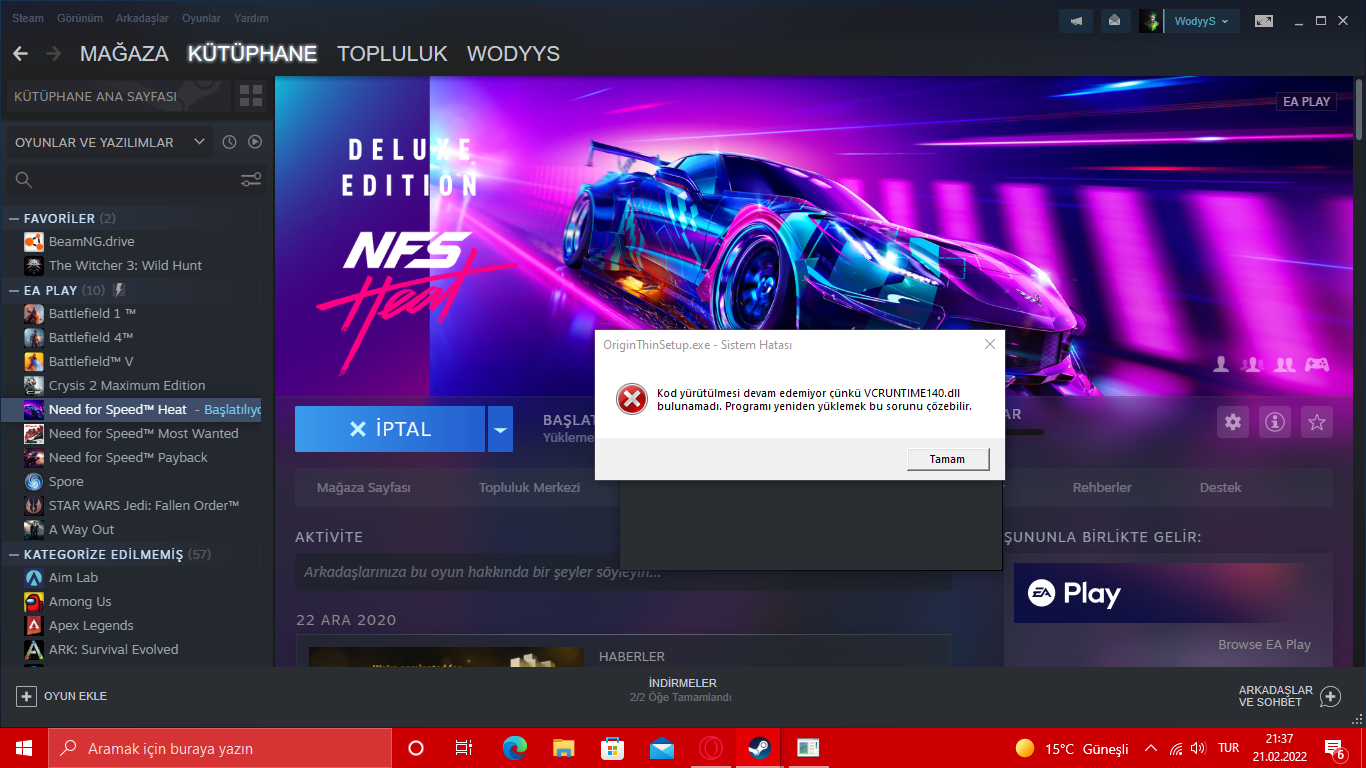The image size is (1366, 768).
Task: Collapse the EA PLAY category
Action: click(14, 290)
